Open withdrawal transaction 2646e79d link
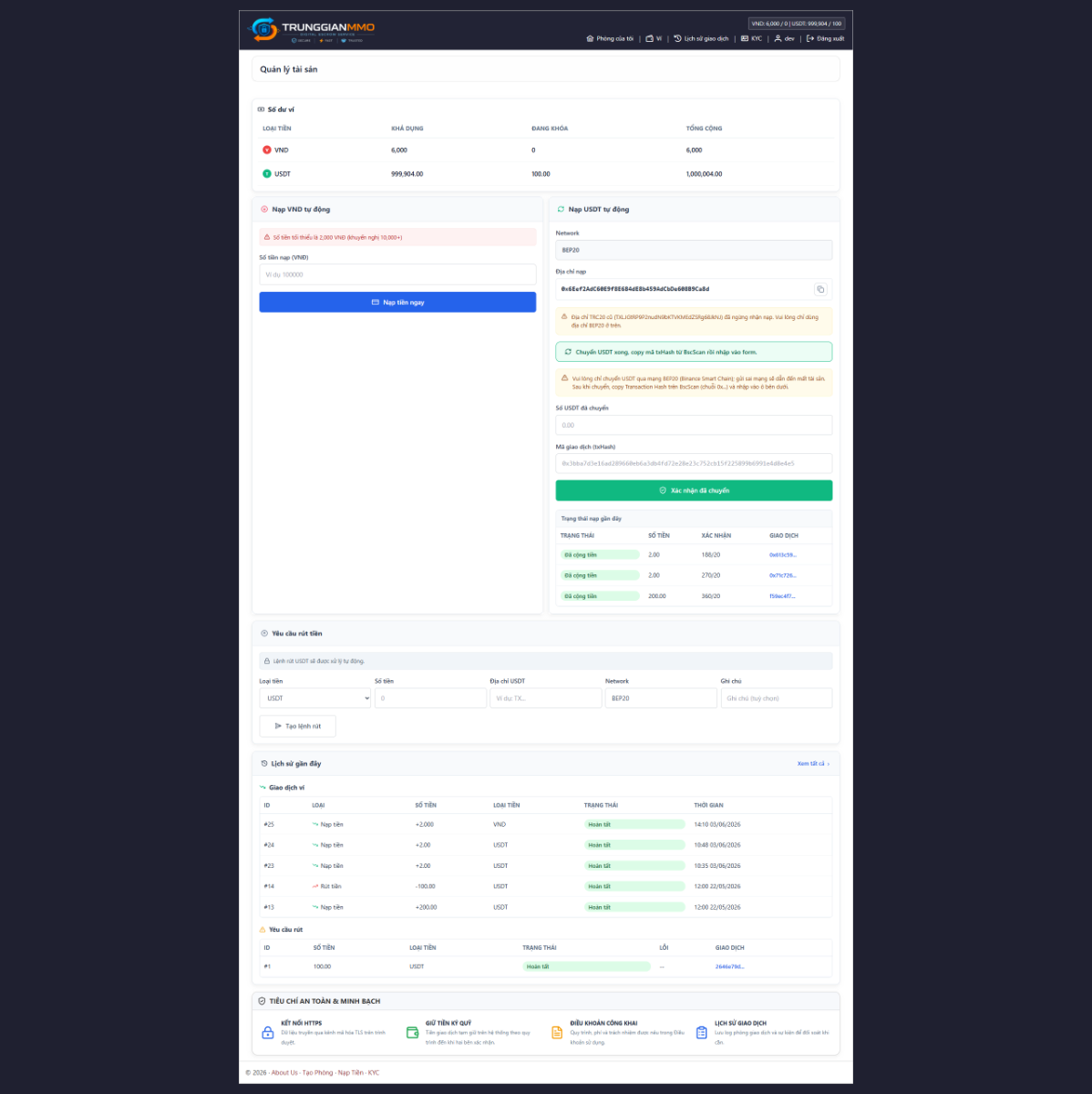This screenshot has height=1094, width=1092. [729, 966]
